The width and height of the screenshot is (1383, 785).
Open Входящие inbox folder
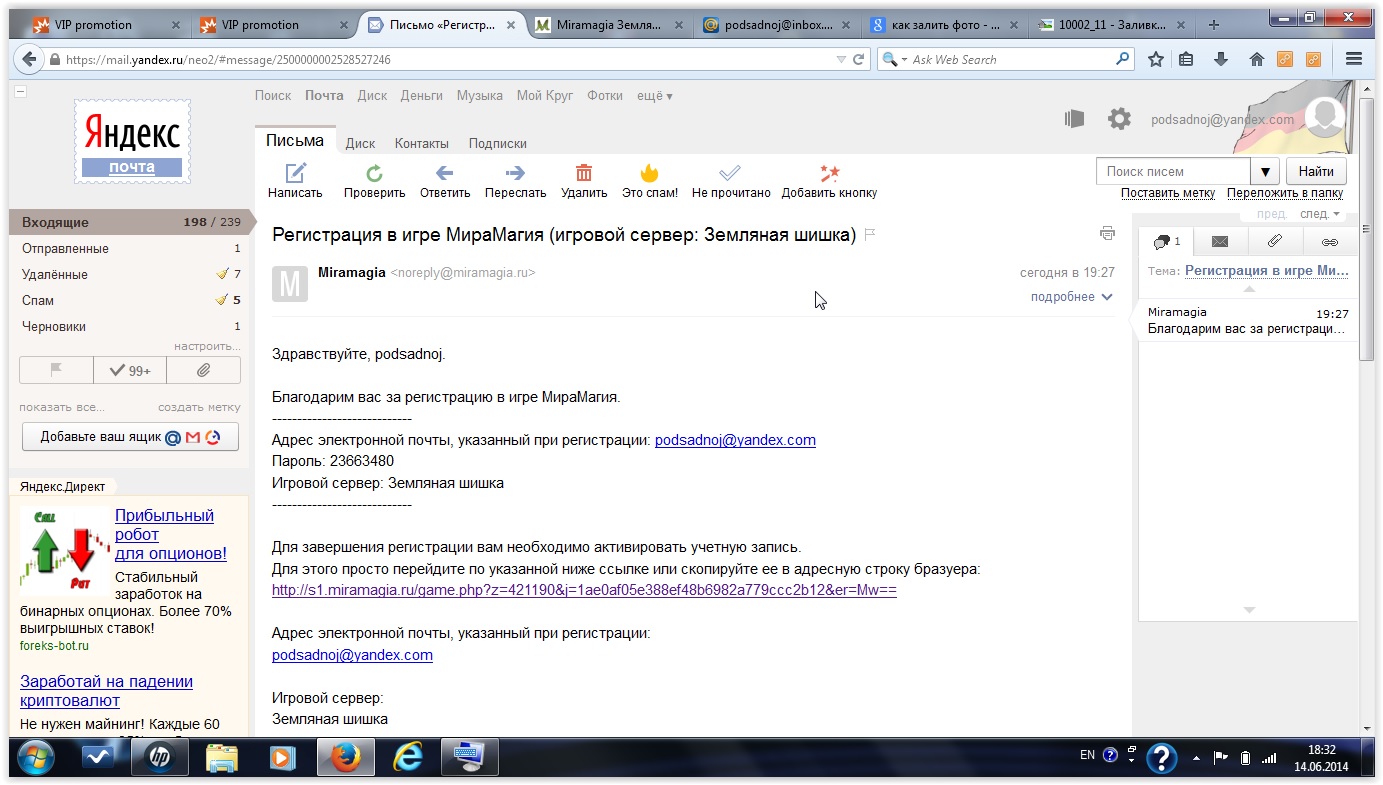(x=130, y=222)
